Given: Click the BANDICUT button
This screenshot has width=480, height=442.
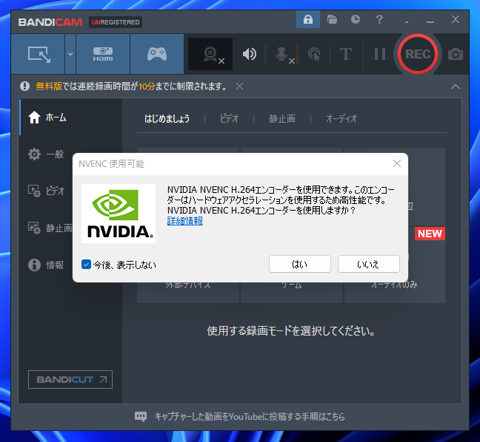Looking at the screenshot, I should tap(70, 379).
